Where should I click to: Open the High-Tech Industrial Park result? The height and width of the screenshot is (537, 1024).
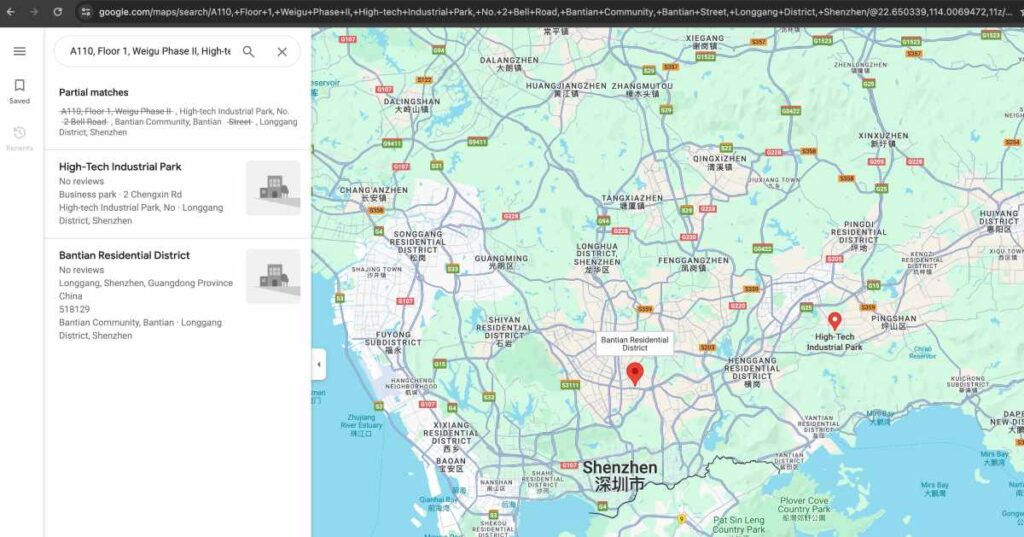click(x=177, y=193)
